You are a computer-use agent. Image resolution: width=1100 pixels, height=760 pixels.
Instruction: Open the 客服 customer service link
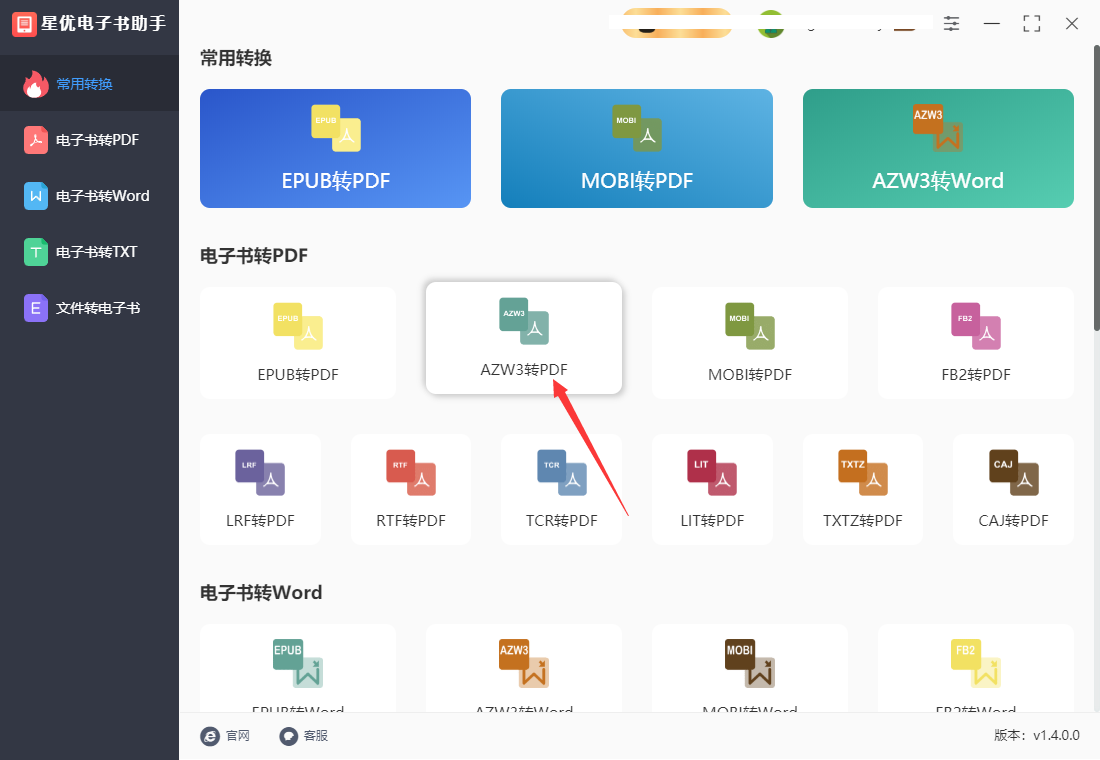click(316, 735)
